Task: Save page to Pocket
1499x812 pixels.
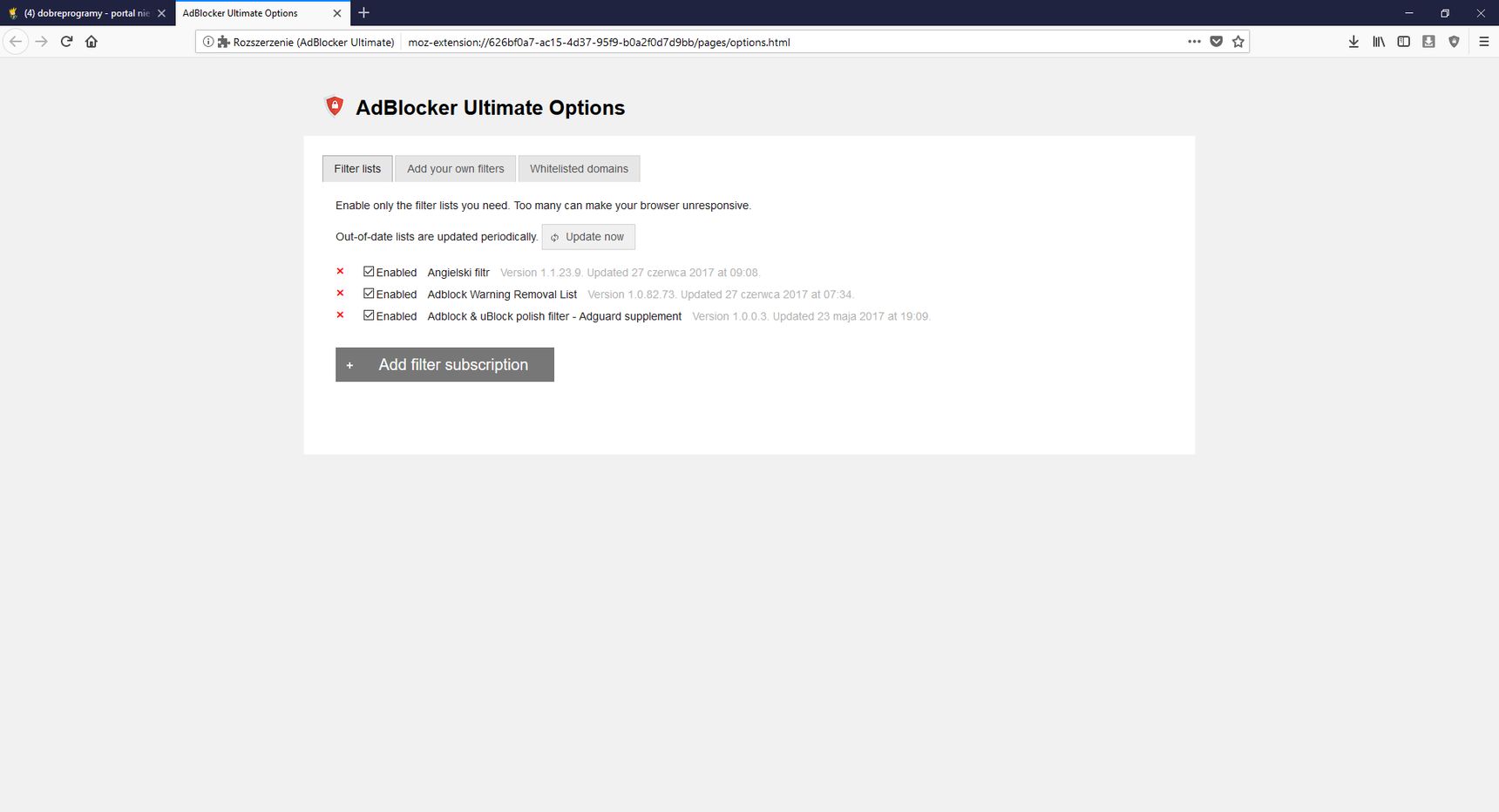Action: (x=1217, y=42)
